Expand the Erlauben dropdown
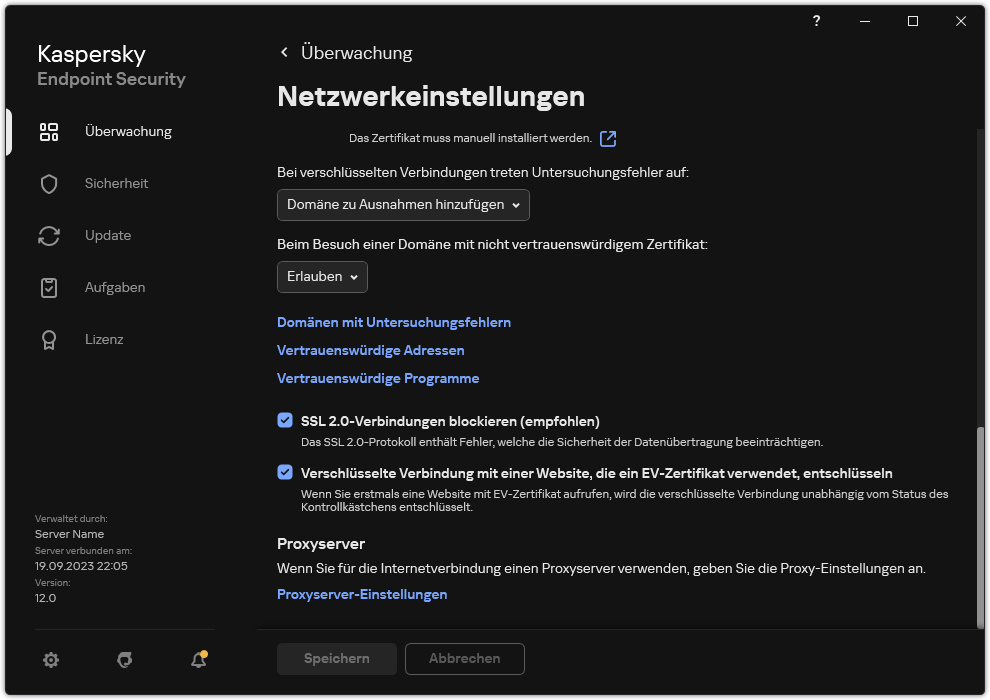Screen dimensions: 990x700 [321, 277]
